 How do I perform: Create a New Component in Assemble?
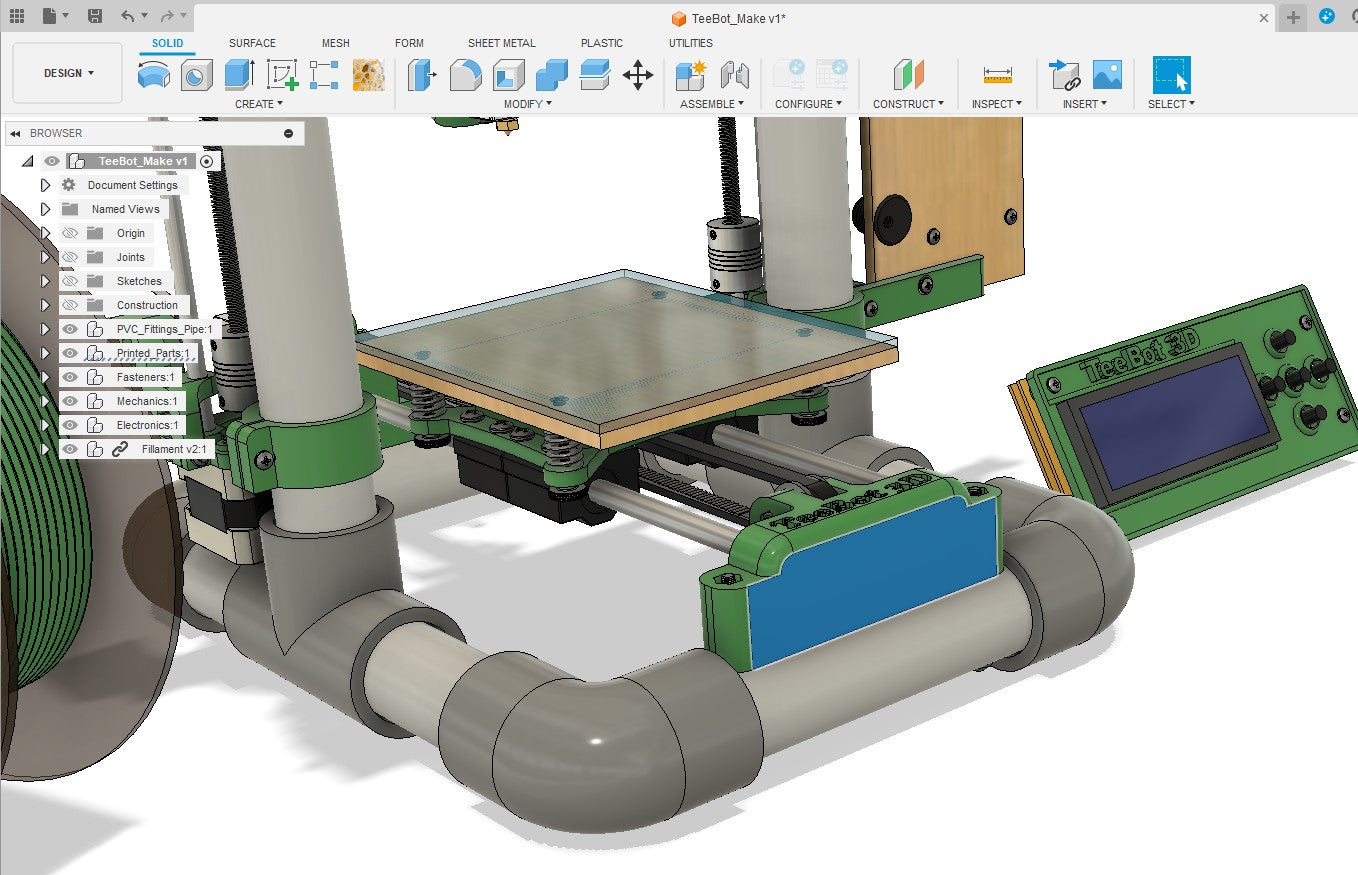point(691,75)
